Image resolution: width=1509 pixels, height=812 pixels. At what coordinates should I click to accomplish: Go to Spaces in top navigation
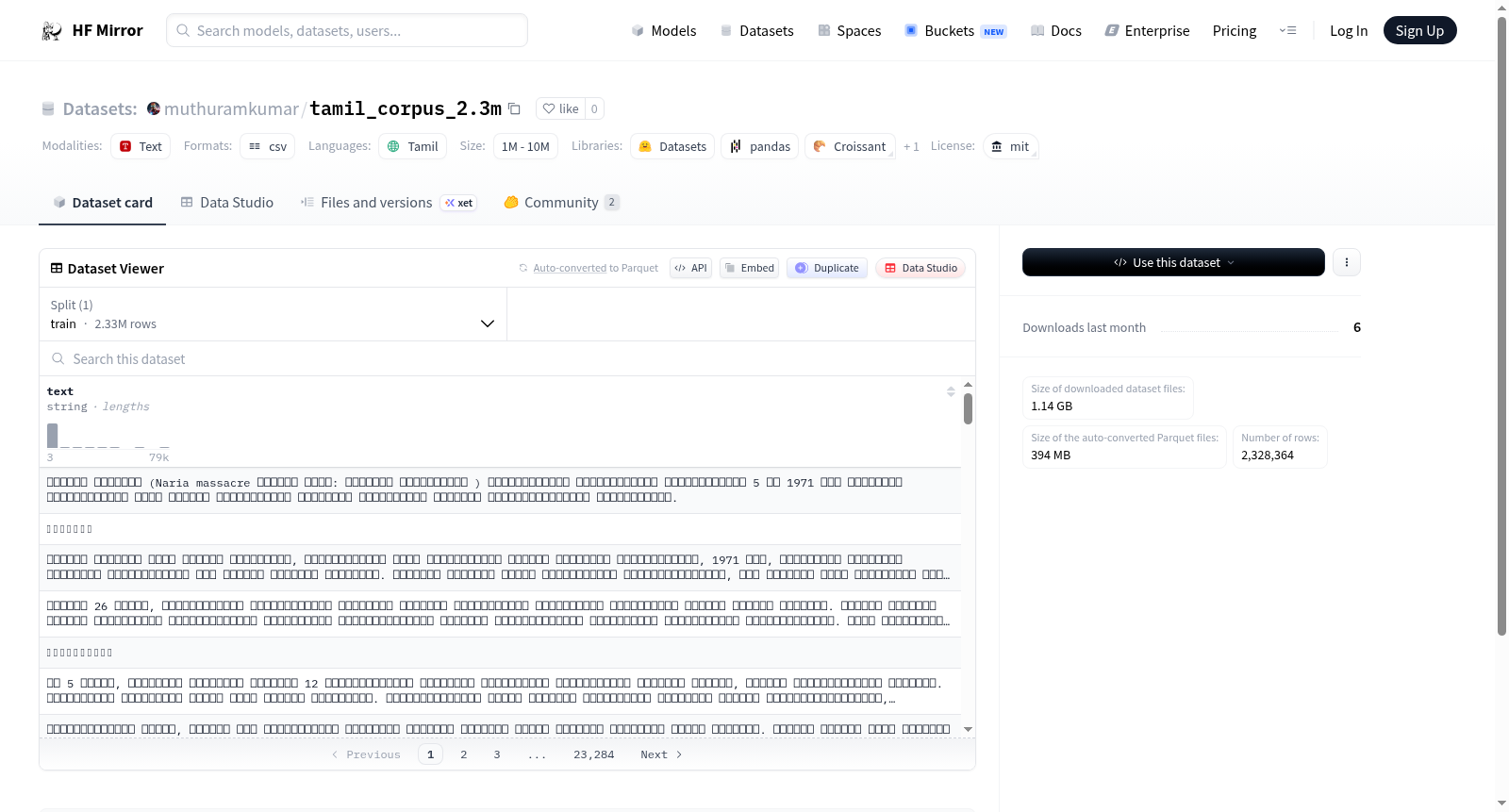pos(849,31)
